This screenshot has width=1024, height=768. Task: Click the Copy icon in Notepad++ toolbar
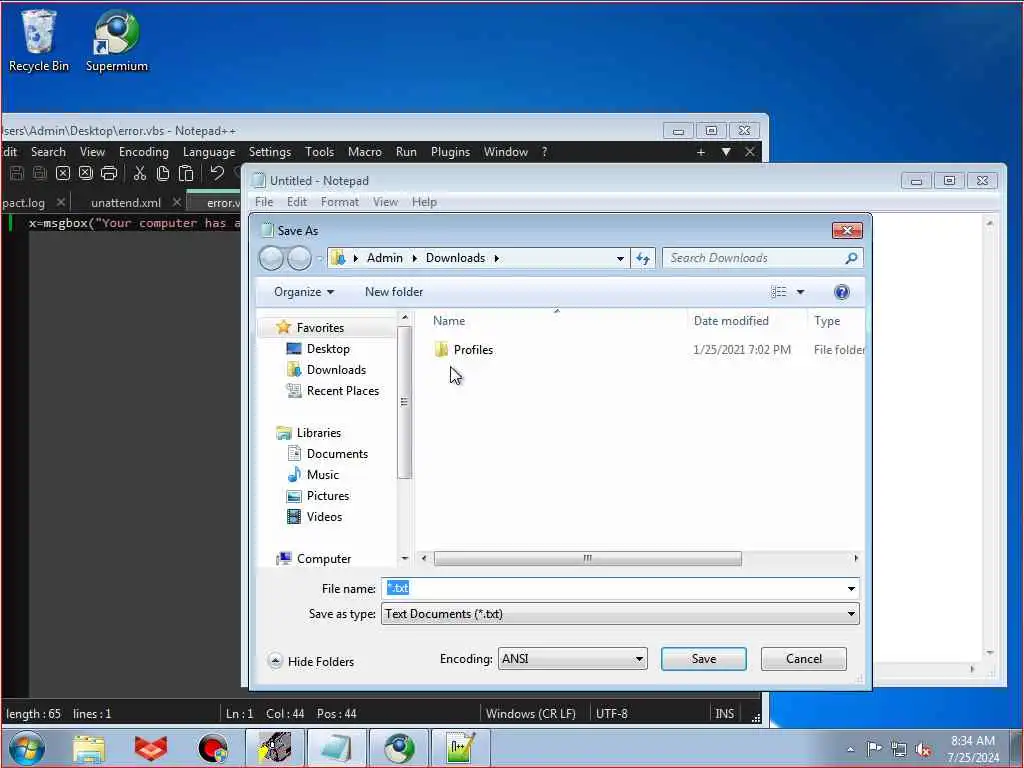pyautogui.click(x=163, y=173)
